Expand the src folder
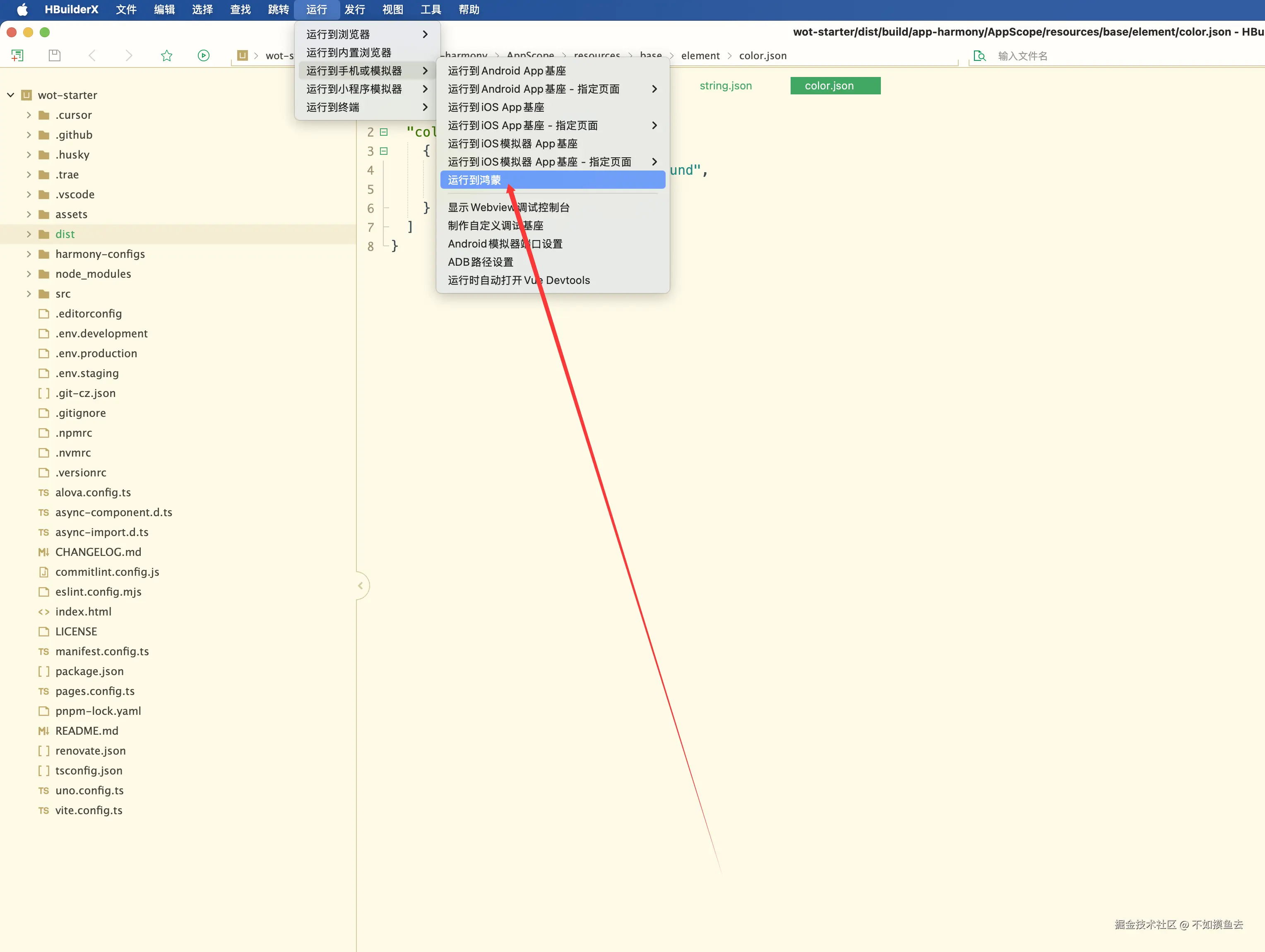The width and height of the screenshot is (1265, 952). coord(29,294)
